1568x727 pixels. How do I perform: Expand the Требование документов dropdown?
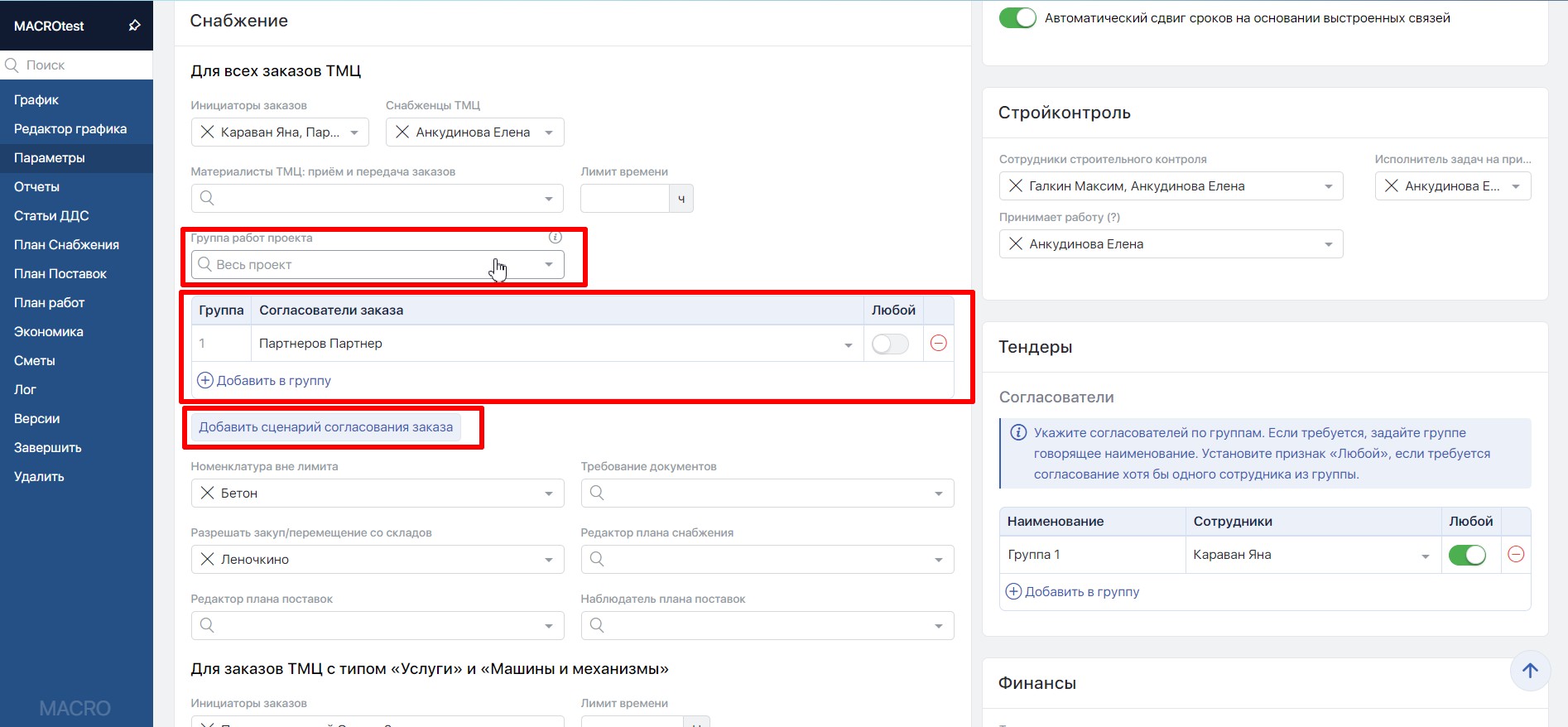point(938,493)
